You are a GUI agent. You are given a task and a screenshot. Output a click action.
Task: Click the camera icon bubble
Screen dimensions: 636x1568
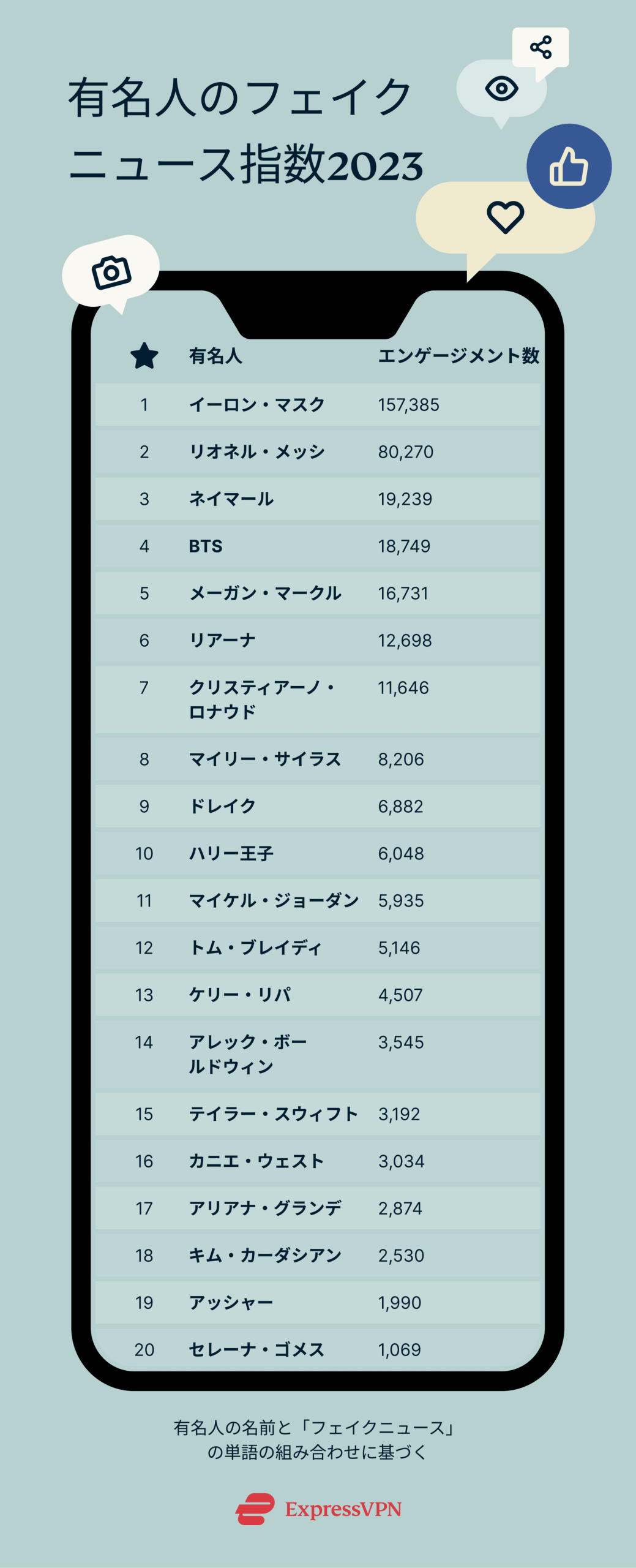coord(111,272)
